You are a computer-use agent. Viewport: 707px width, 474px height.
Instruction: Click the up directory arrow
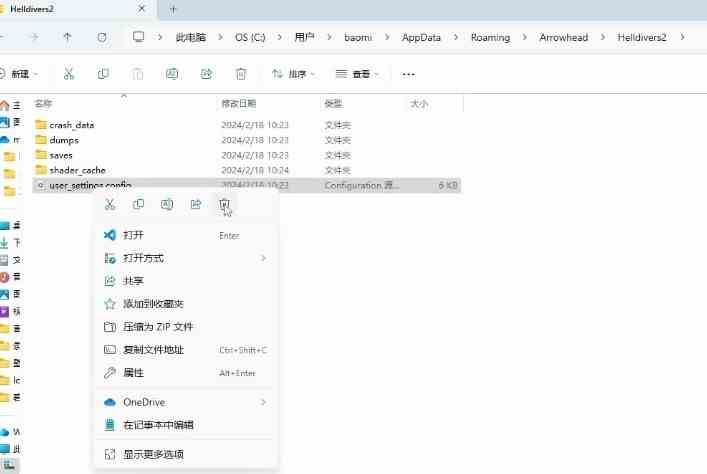tap(68, 37)
